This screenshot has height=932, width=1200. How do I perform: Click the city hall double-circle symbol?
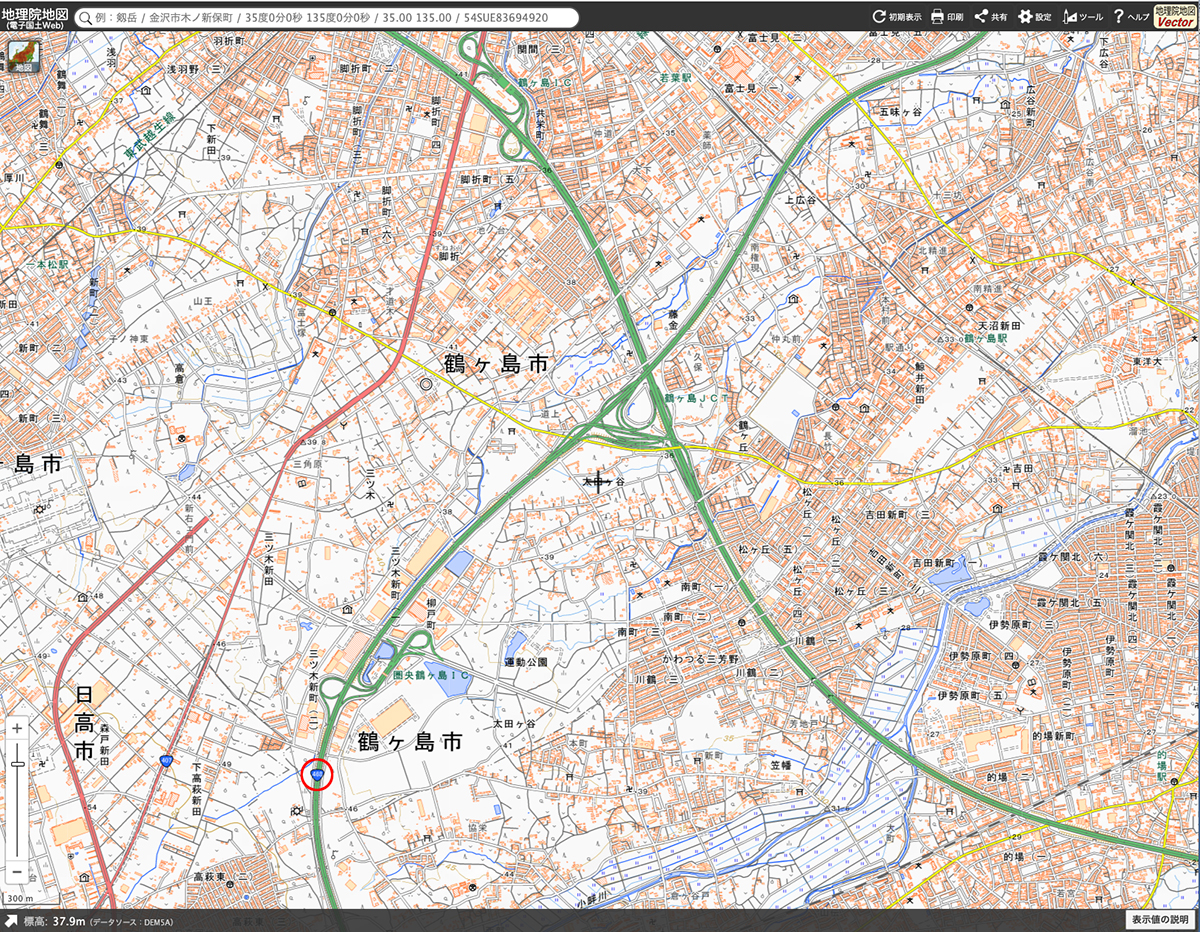pos(426,383)
